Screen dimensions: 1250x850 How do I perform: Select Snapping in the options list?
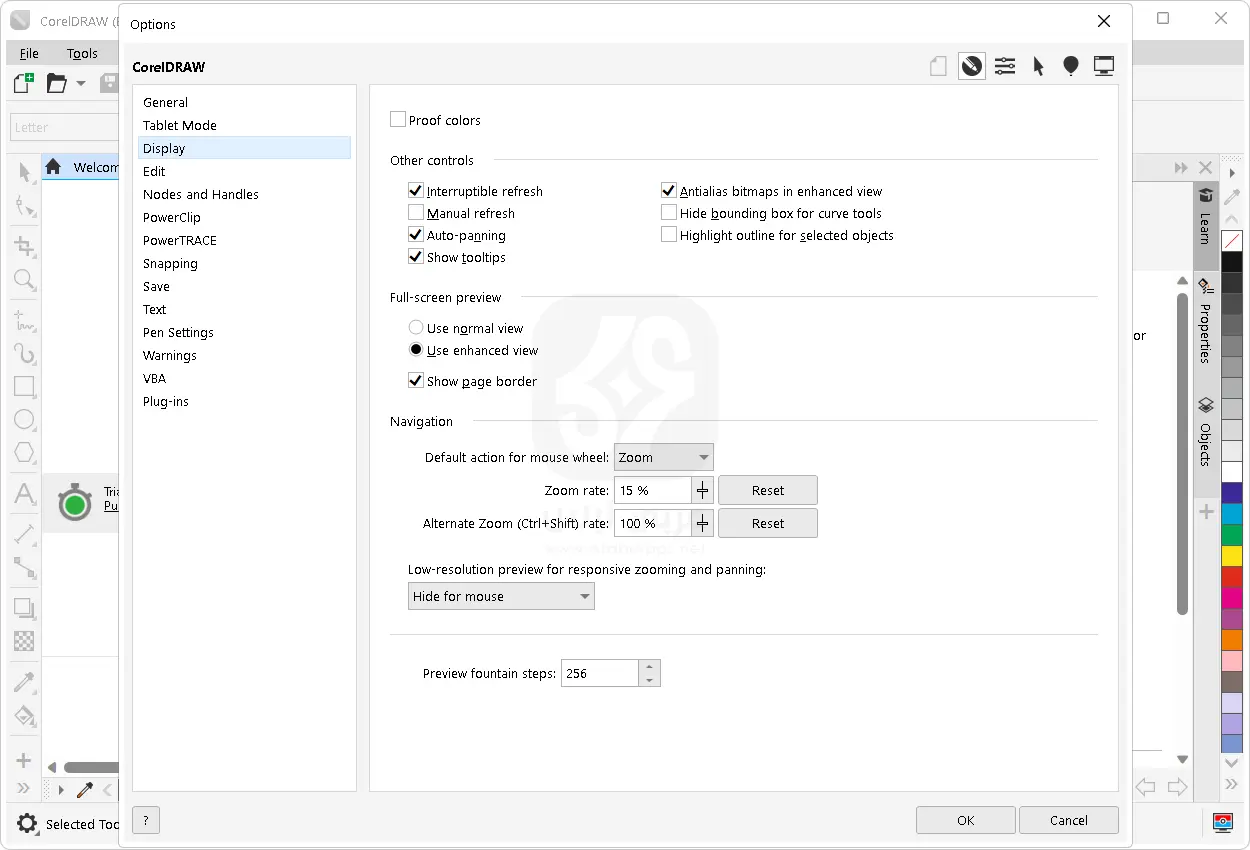(x=170, y=264)
